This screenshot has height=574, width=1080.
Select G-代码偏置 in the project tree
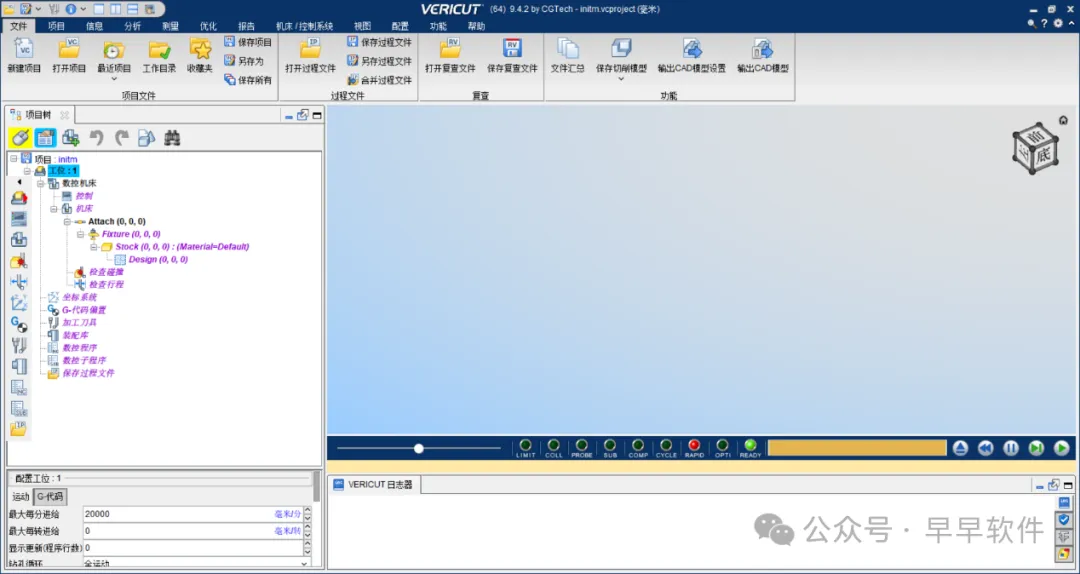84,310
